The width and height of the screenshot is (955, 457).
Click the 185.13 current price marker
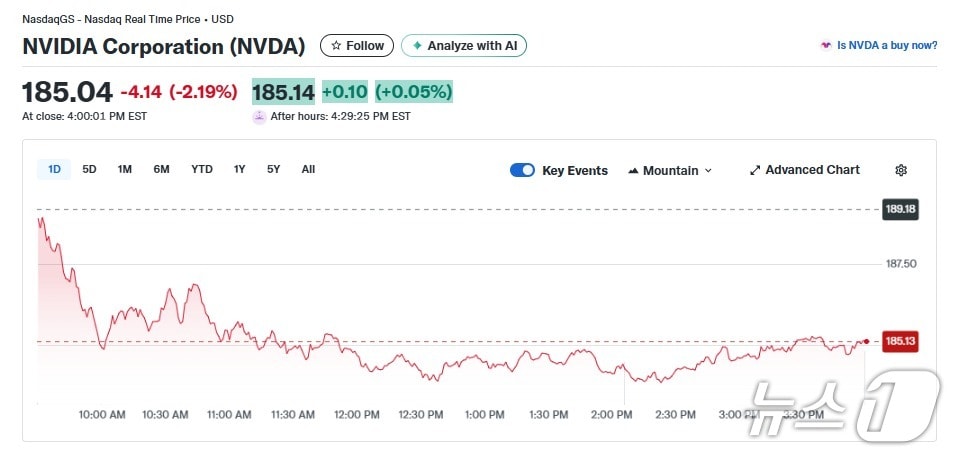(x=900, y=342)
